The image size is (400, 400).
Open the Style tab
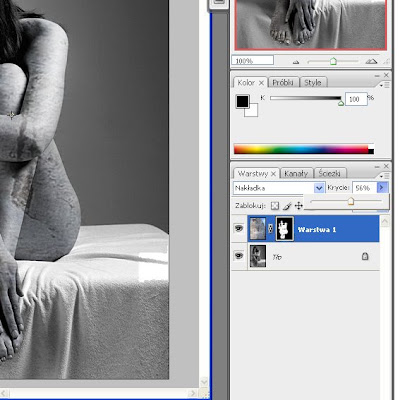click(x=313, y=83)
